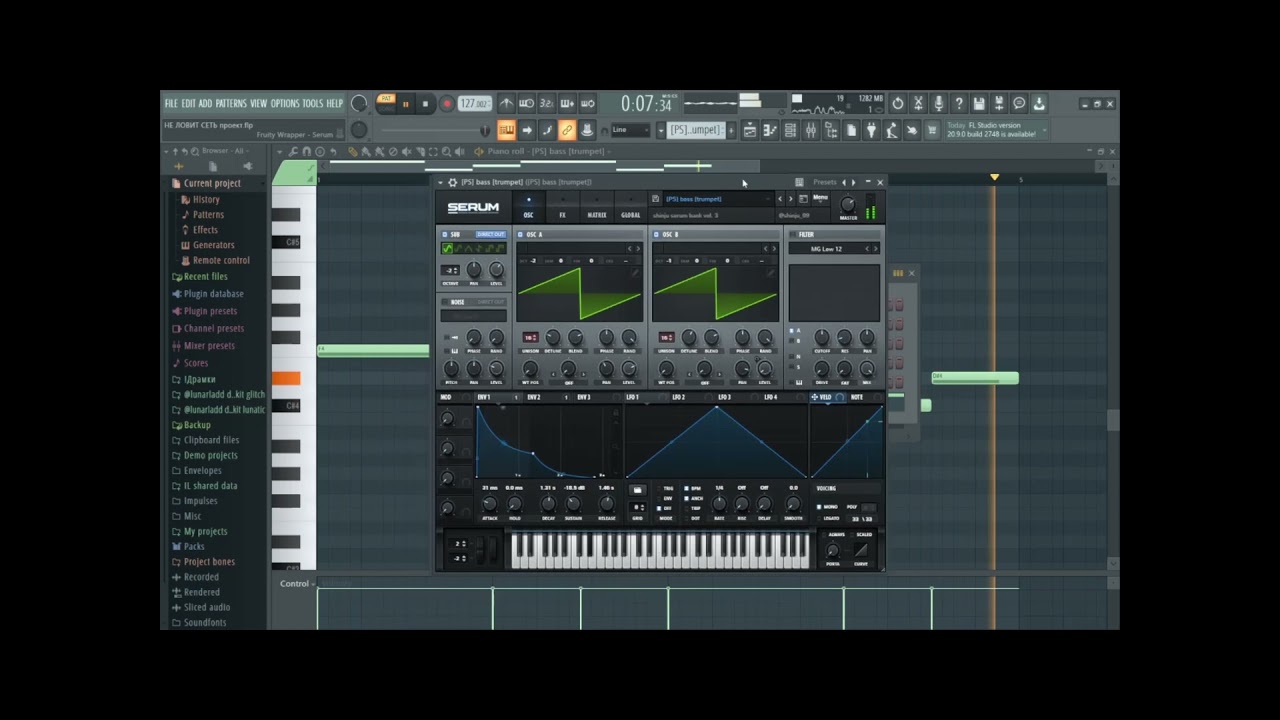Open the project info chat icon
The height and width of the screenshot is (720, 1280).
(1019, 104)
